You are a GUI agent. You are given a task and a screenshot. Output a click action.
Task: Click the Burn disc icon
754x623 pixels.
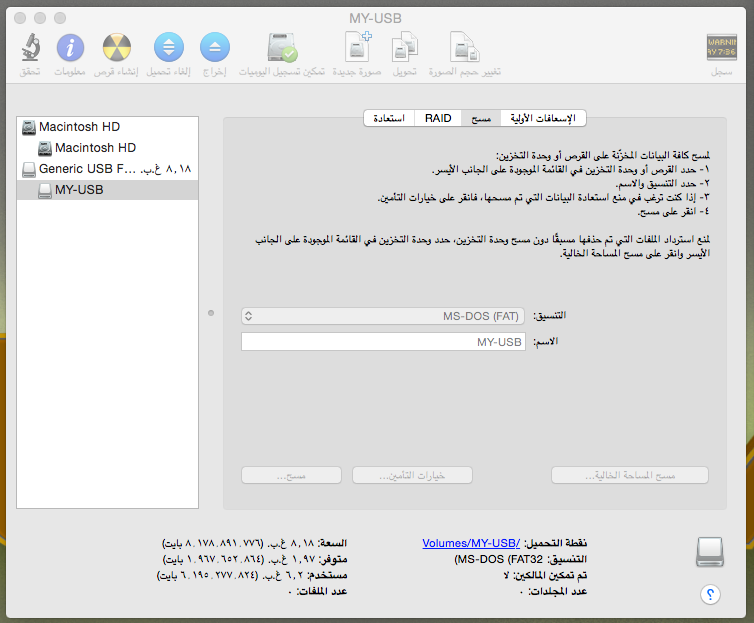(x=117, y=48)
